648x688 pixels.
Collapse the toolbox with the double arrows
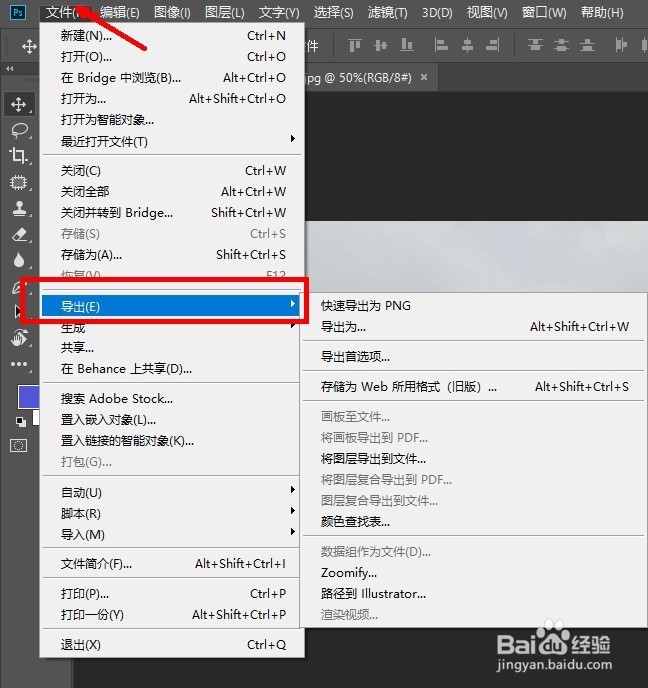click(10, 68)
